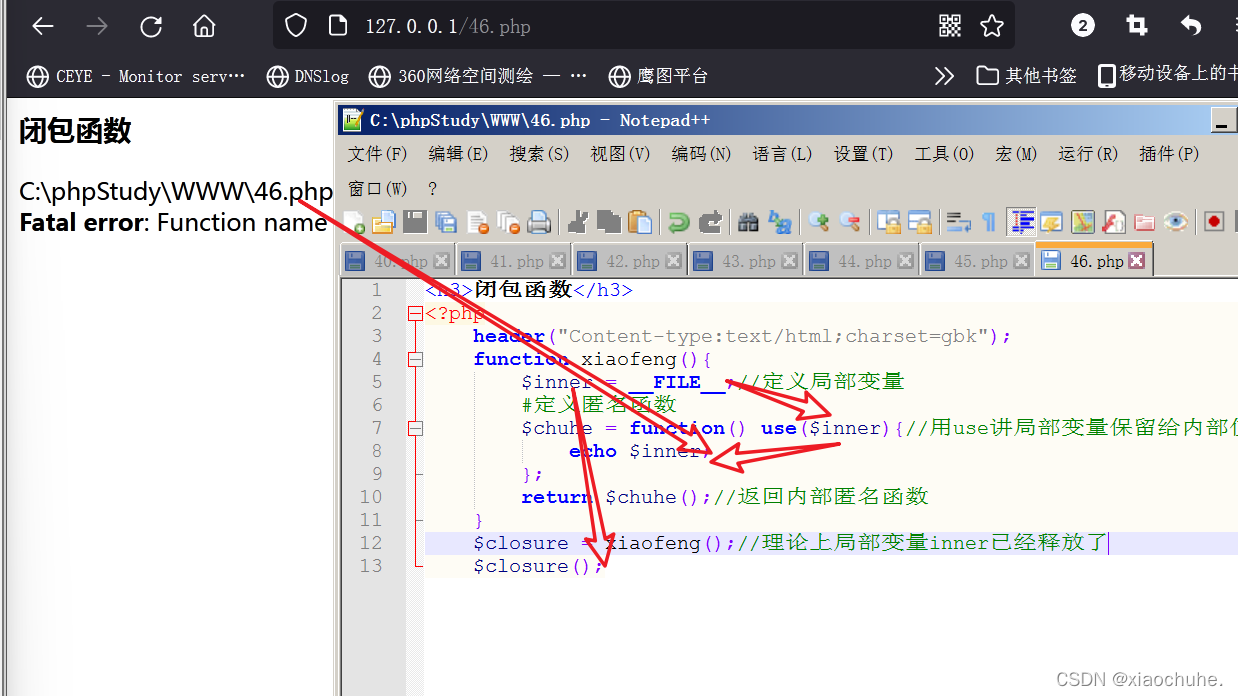Click Folder as Workspace icon
Image resolution: width=1238 pixels, height=696 pixels.
(x=1144, y=222)
